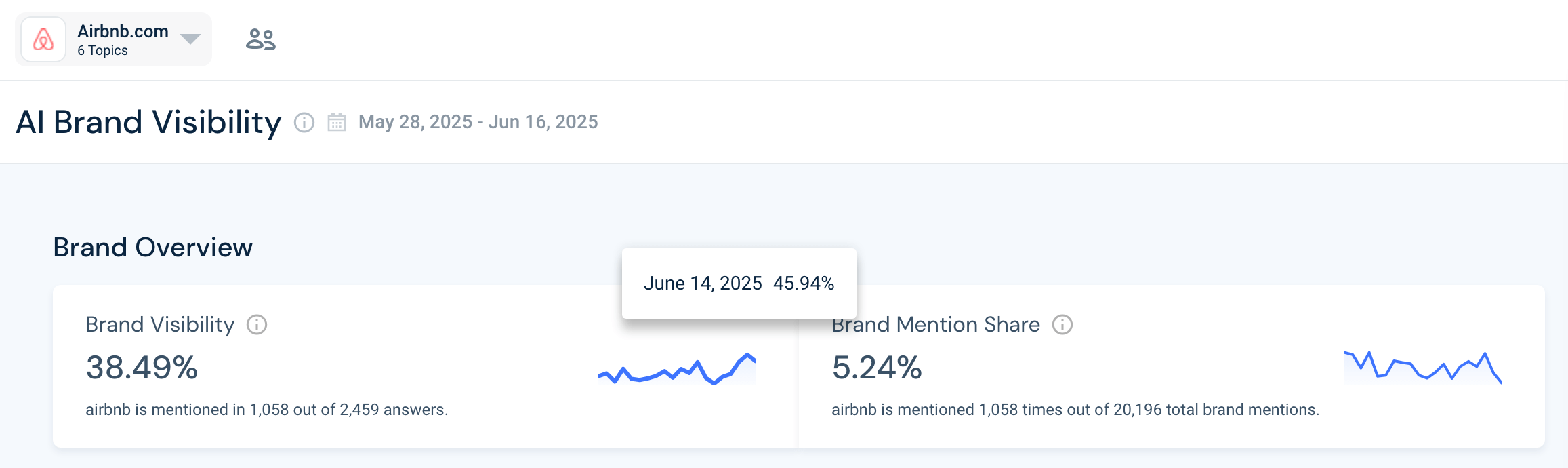This screenshot has height=468, width=1568.
Task: Click the June 14 tooltip showing 45.94%
Action: 739,283
